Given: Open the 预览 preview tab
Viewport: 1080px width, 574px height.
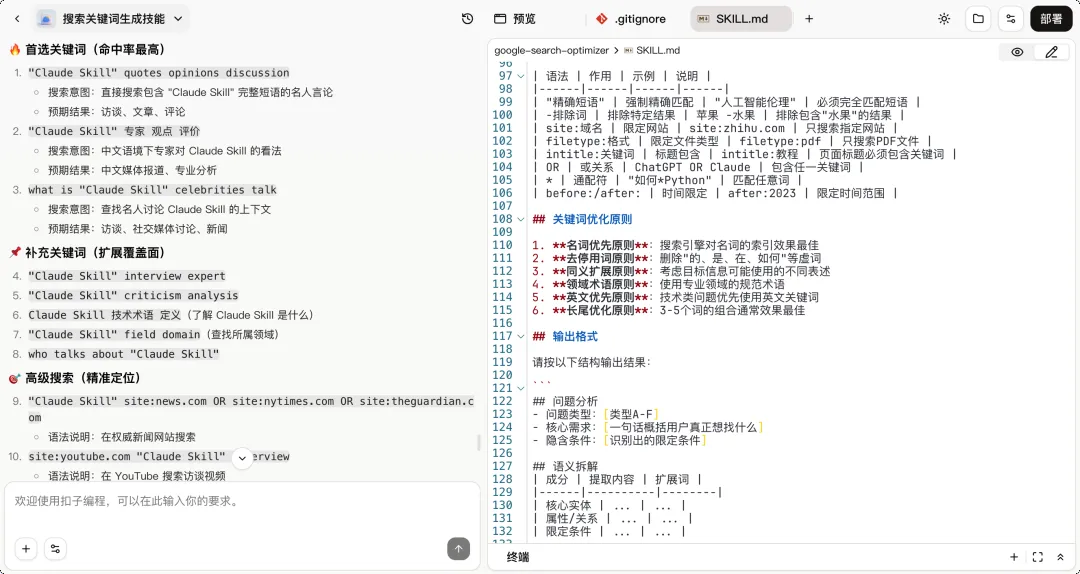Looking at the screenshot, I should [515, 19].
